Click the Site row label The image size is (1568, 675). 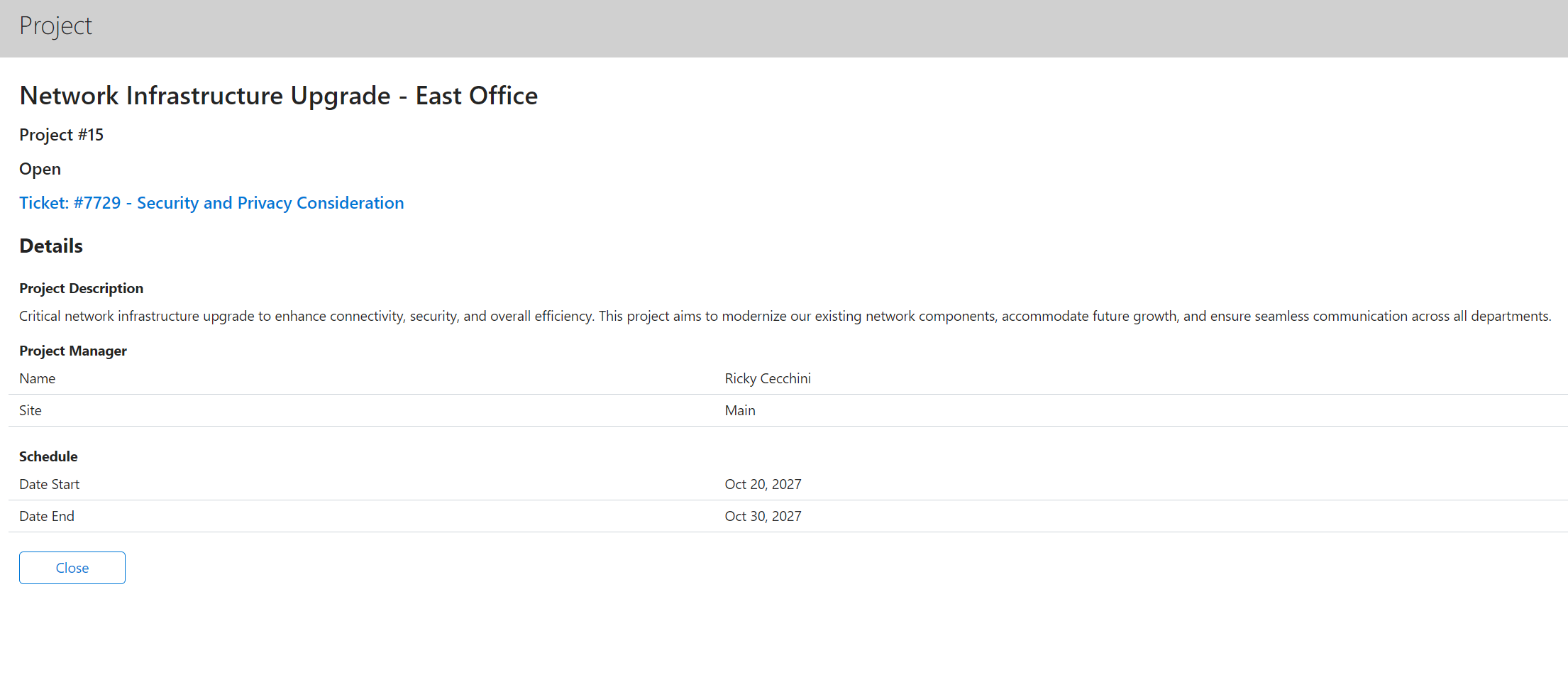tap(30, 410)
